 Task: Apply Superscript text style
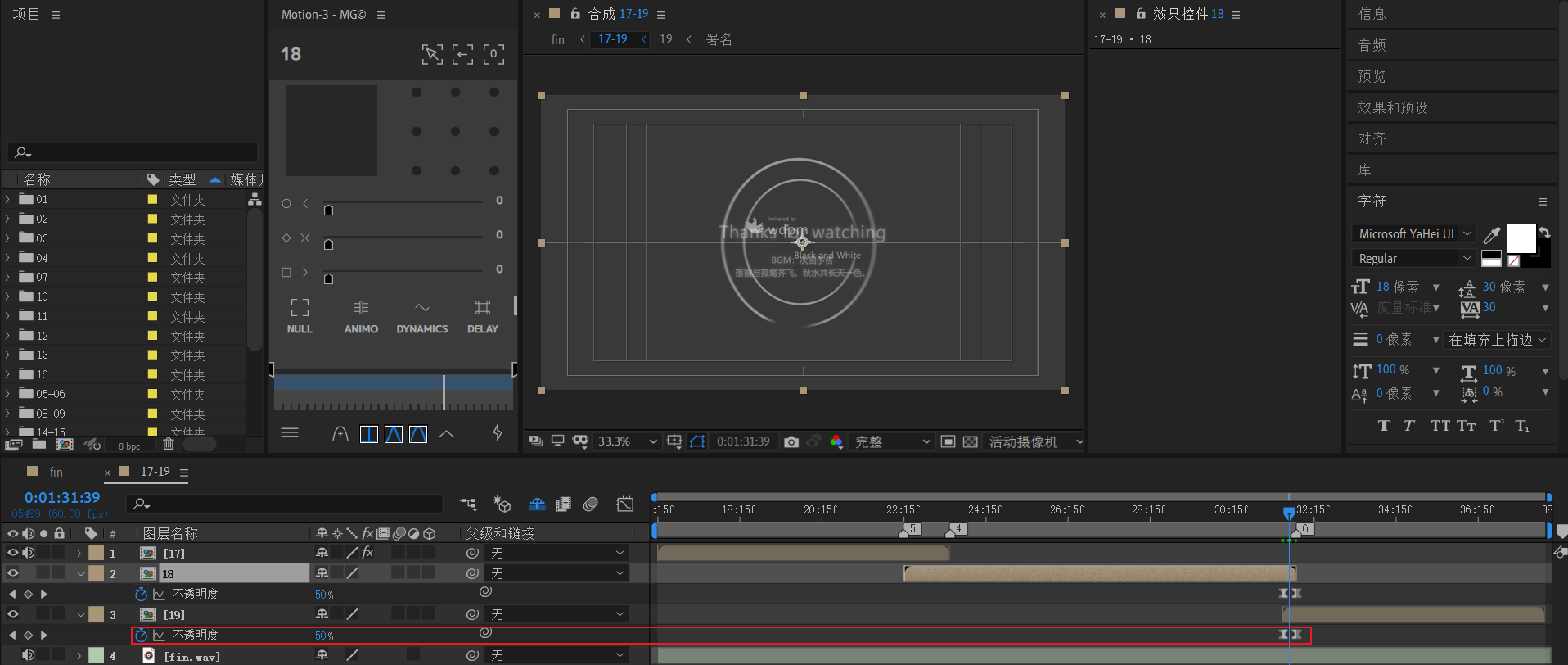click(x=1497, y=425)
